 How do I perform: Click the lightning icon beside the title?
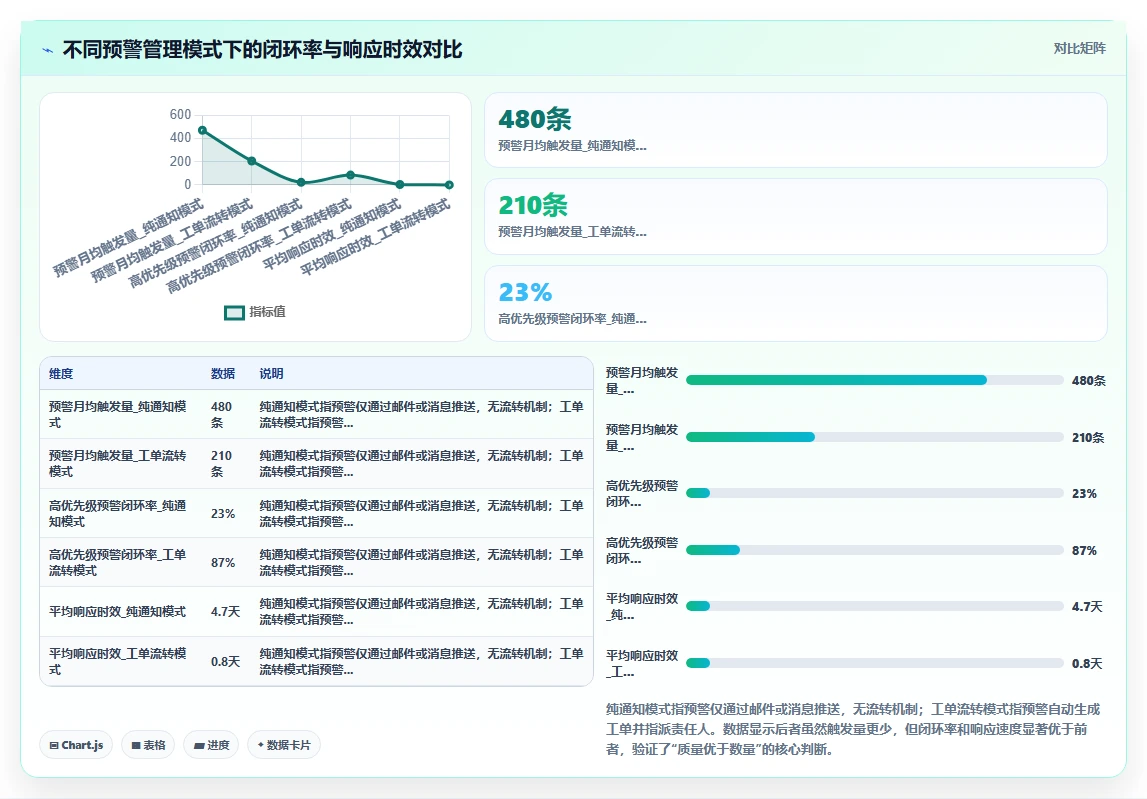point(48,50)
